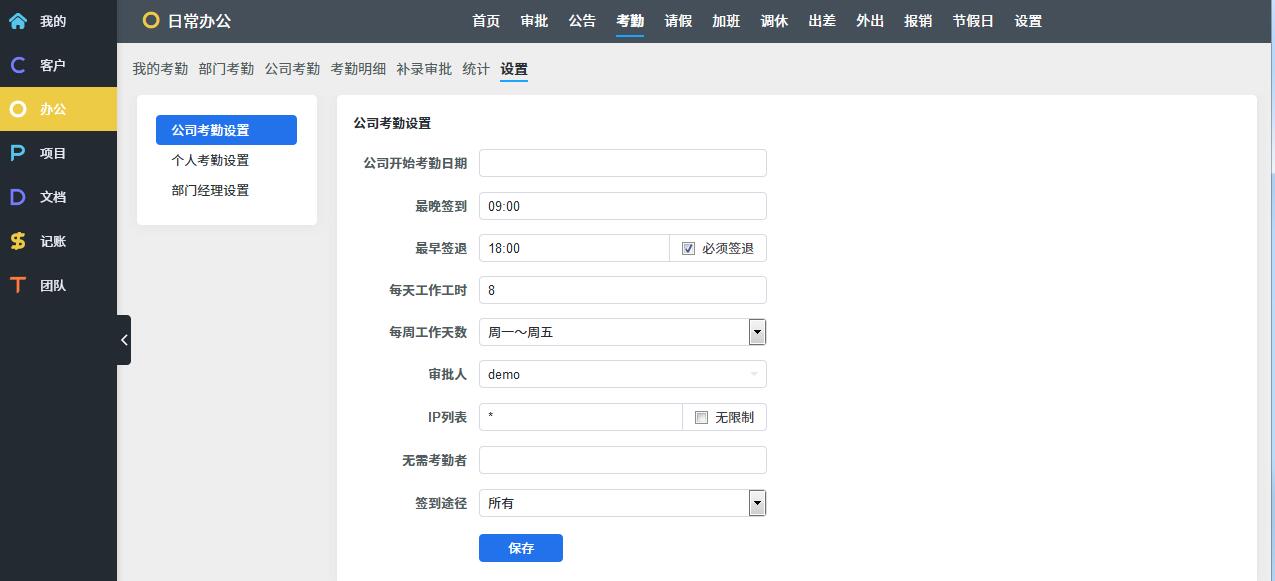Click the blue 保存 button
Screen dimensions: 1275x581
(521, 548)
